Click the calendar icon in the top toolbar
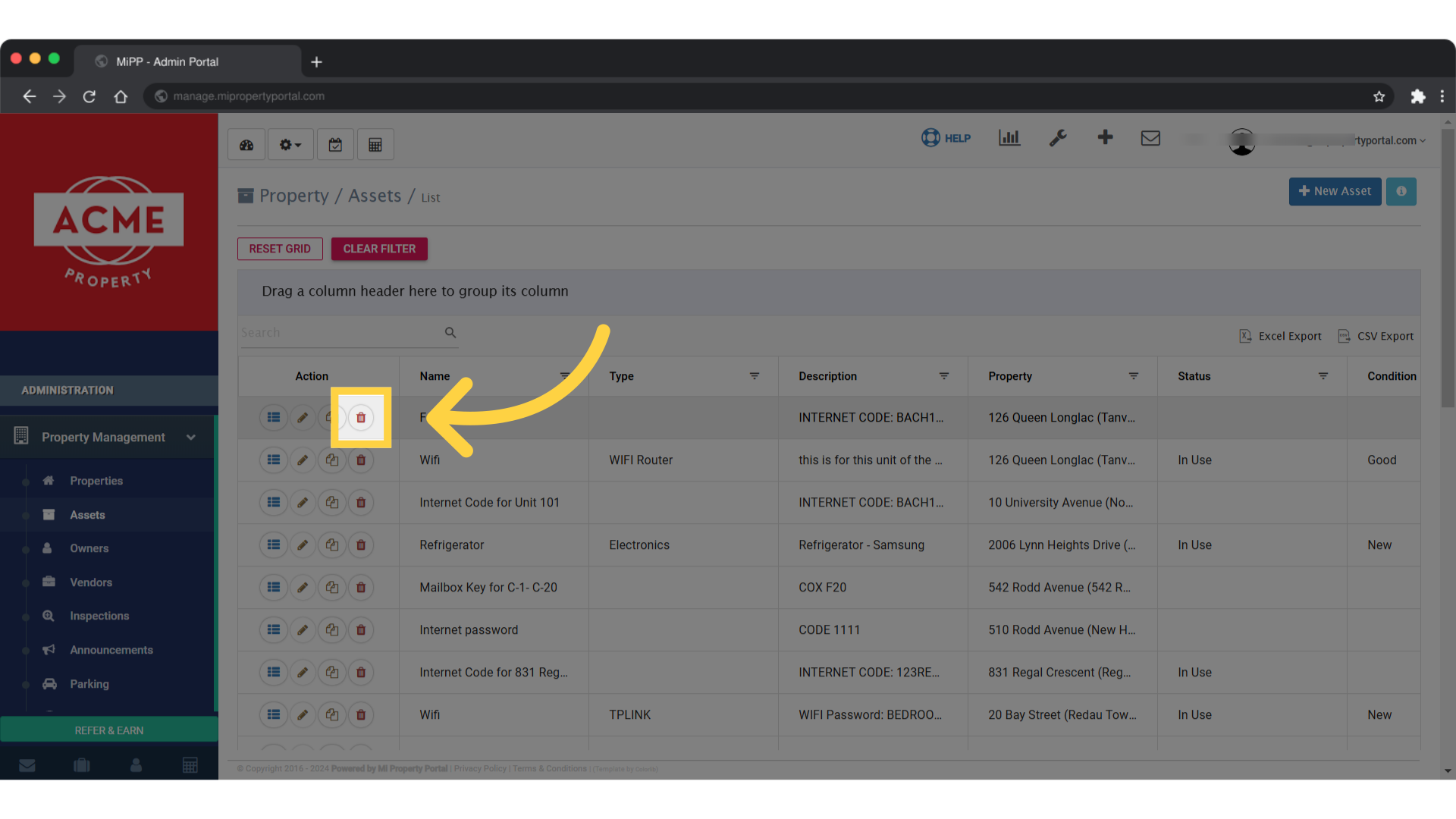Viewport: 1456px width, 819px height. (335, 144)
